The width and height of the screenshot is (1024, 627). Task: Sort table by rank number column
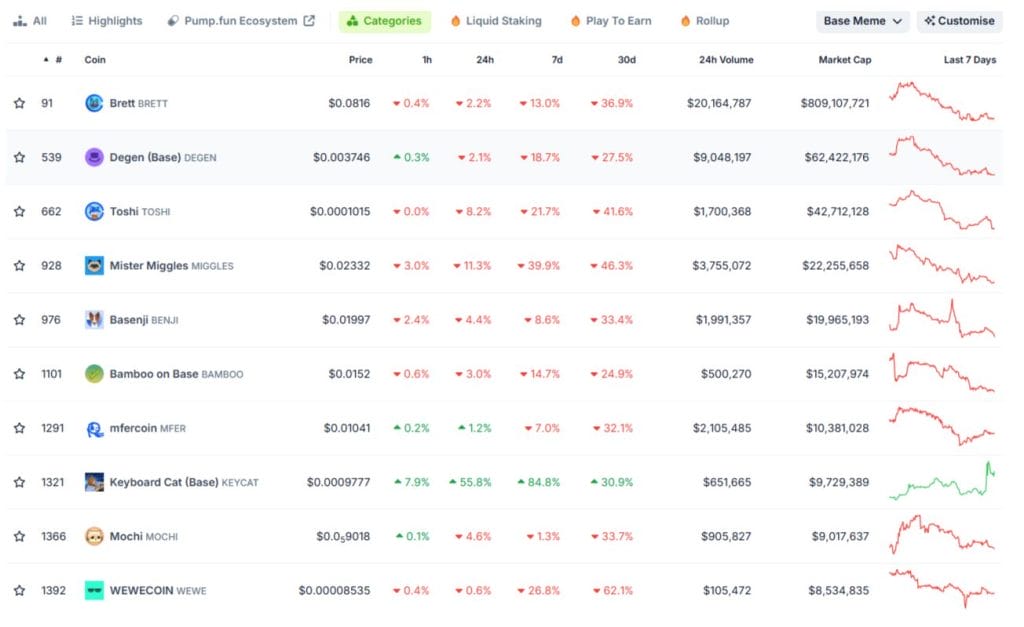tap(53, 59)
